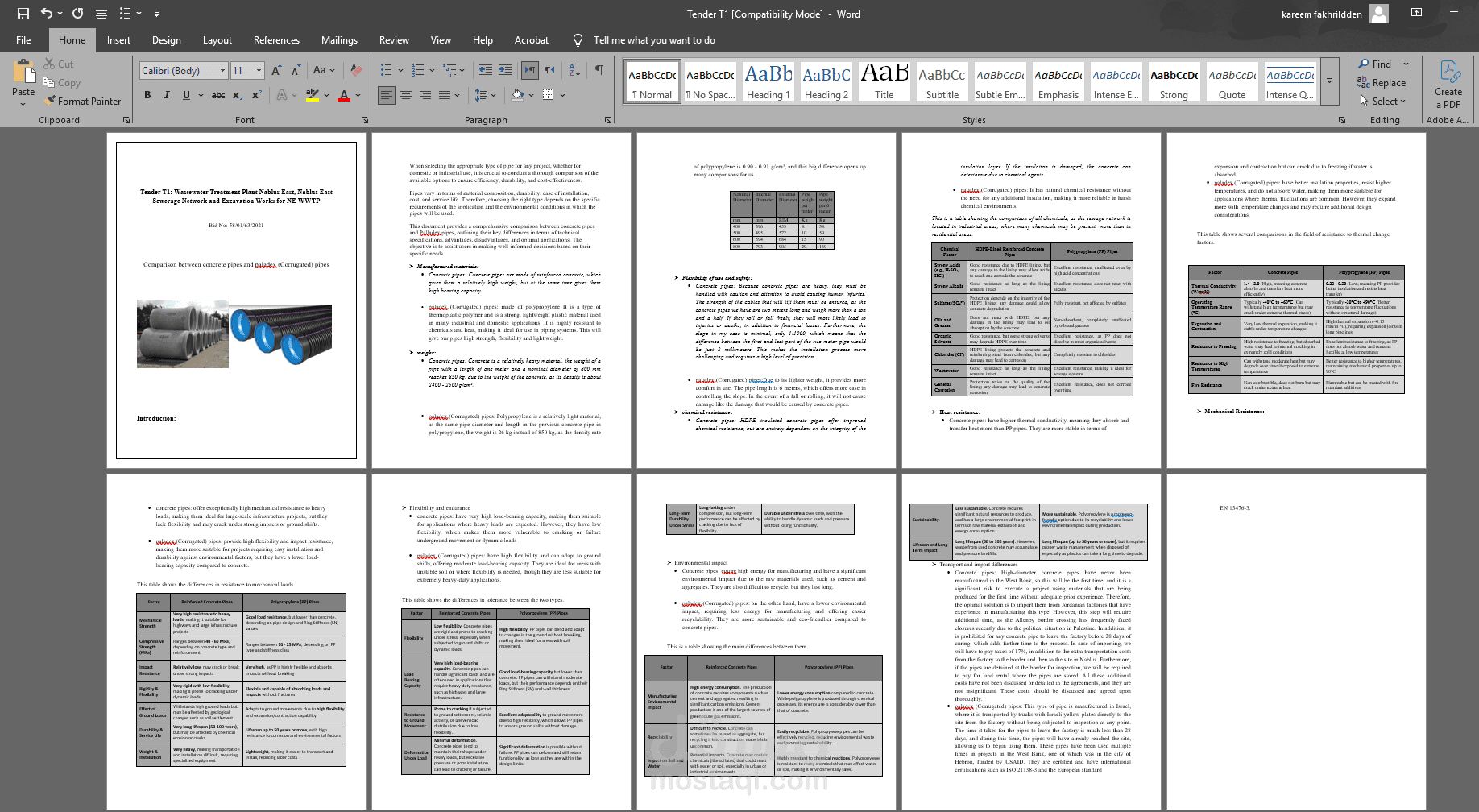Viewport: 1479px width, 812px height.
Task: Open the Paste options arrow
Action: point(23,104)
